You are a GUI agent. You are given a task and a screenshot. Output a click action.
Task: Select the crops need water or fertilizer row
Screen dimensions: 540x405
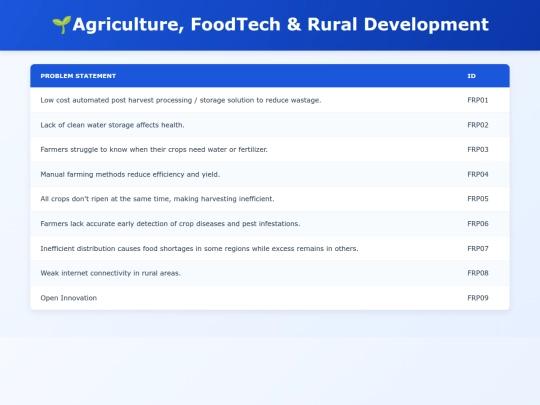click(270, 149)
